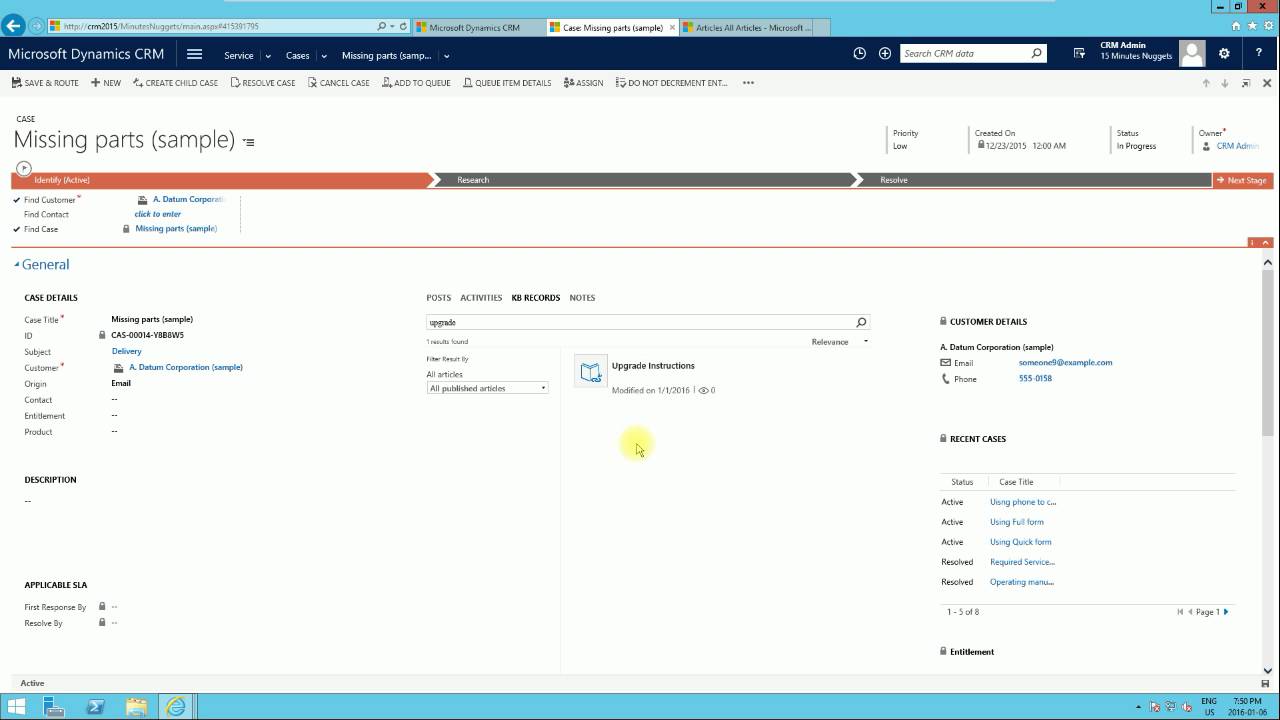
Task: Open more commands ellipsis
Action: [748, 83]
